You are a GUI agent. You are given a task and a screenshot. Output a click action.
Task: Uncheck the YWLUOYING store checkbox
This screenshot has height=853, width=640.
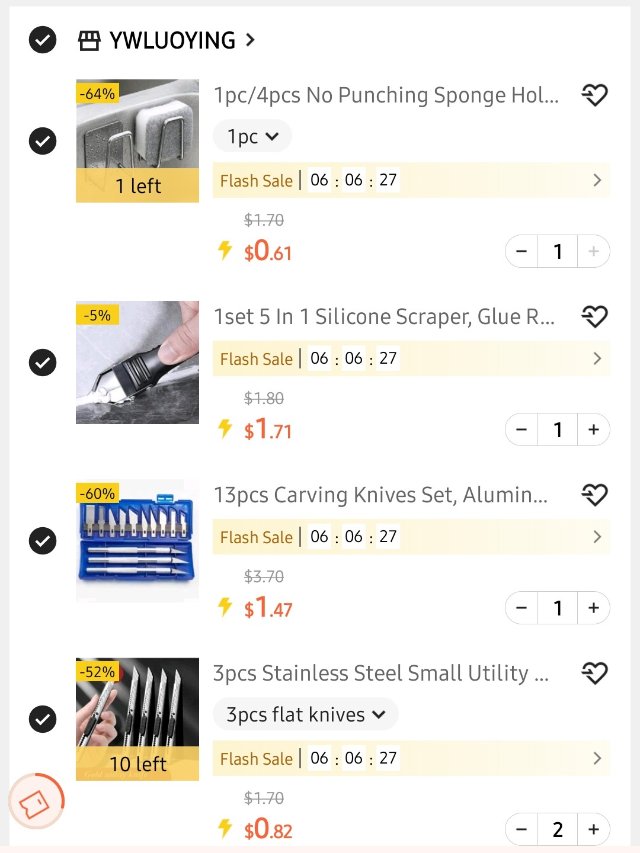coord(42,41)
